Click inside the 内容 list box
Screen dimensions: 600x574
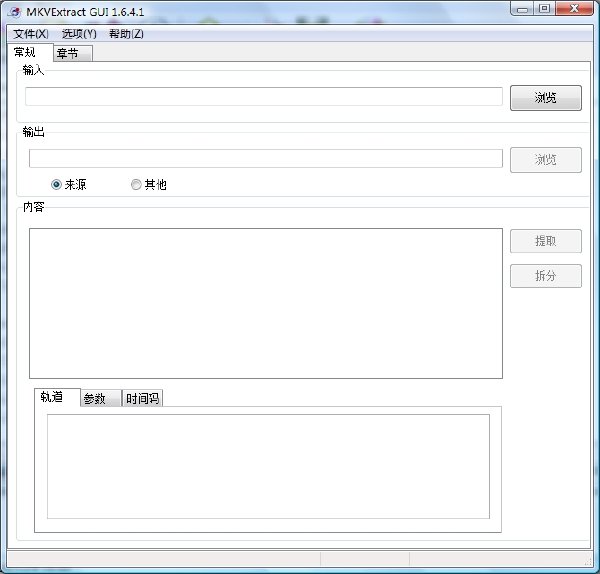point(266,303)
